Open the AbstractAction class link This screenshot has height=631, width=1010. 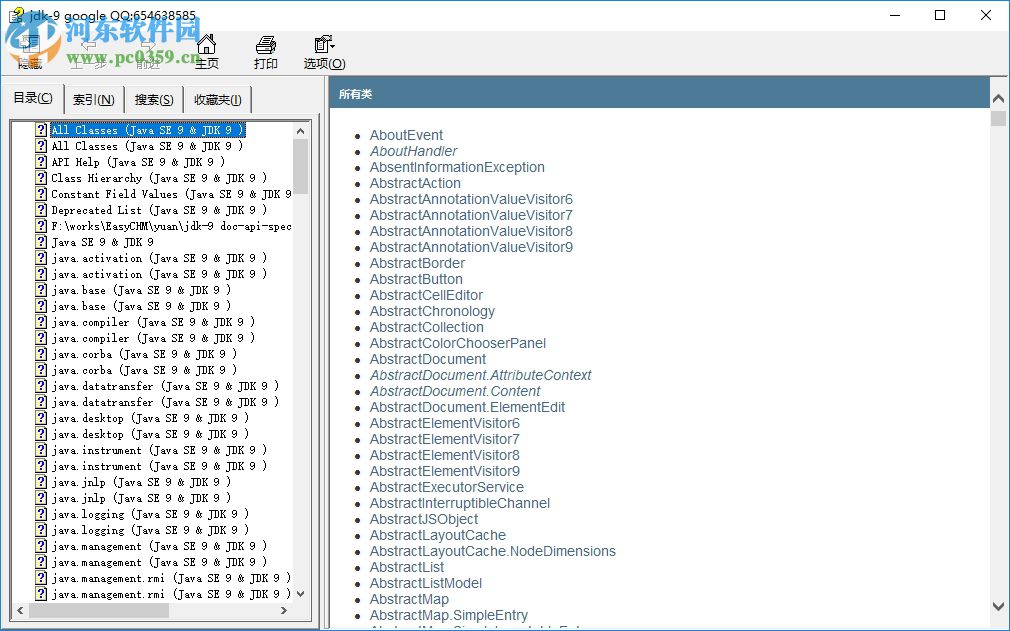(414, 183)
